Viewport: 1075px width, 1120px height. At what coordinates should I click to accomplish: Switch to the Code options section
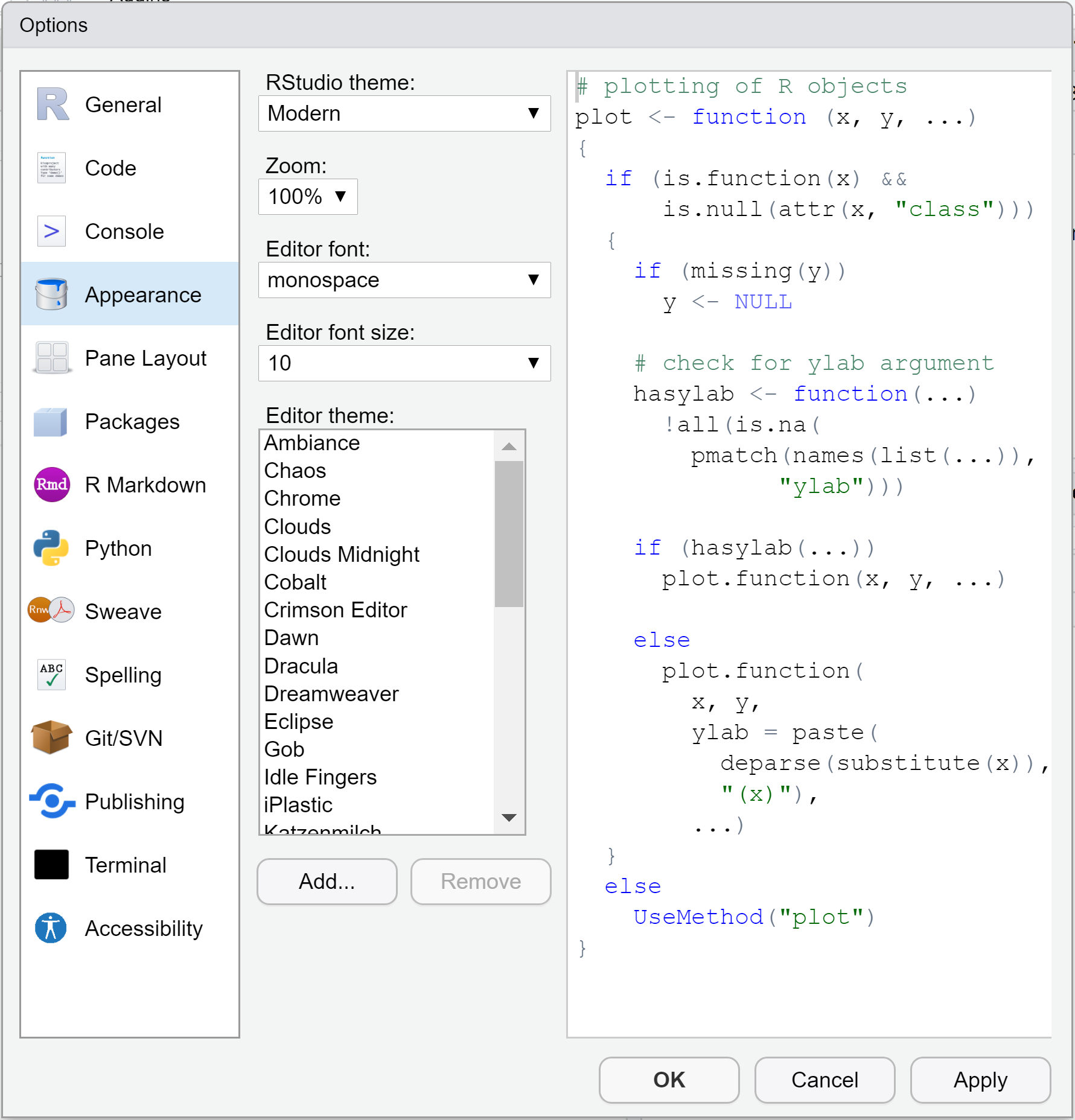[130, 168]
